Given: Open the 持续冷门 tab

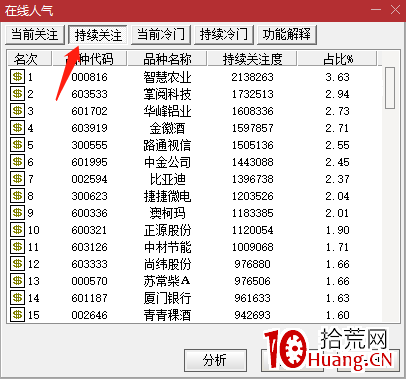Looking at the screenshot, I should (x=224, y=35).
